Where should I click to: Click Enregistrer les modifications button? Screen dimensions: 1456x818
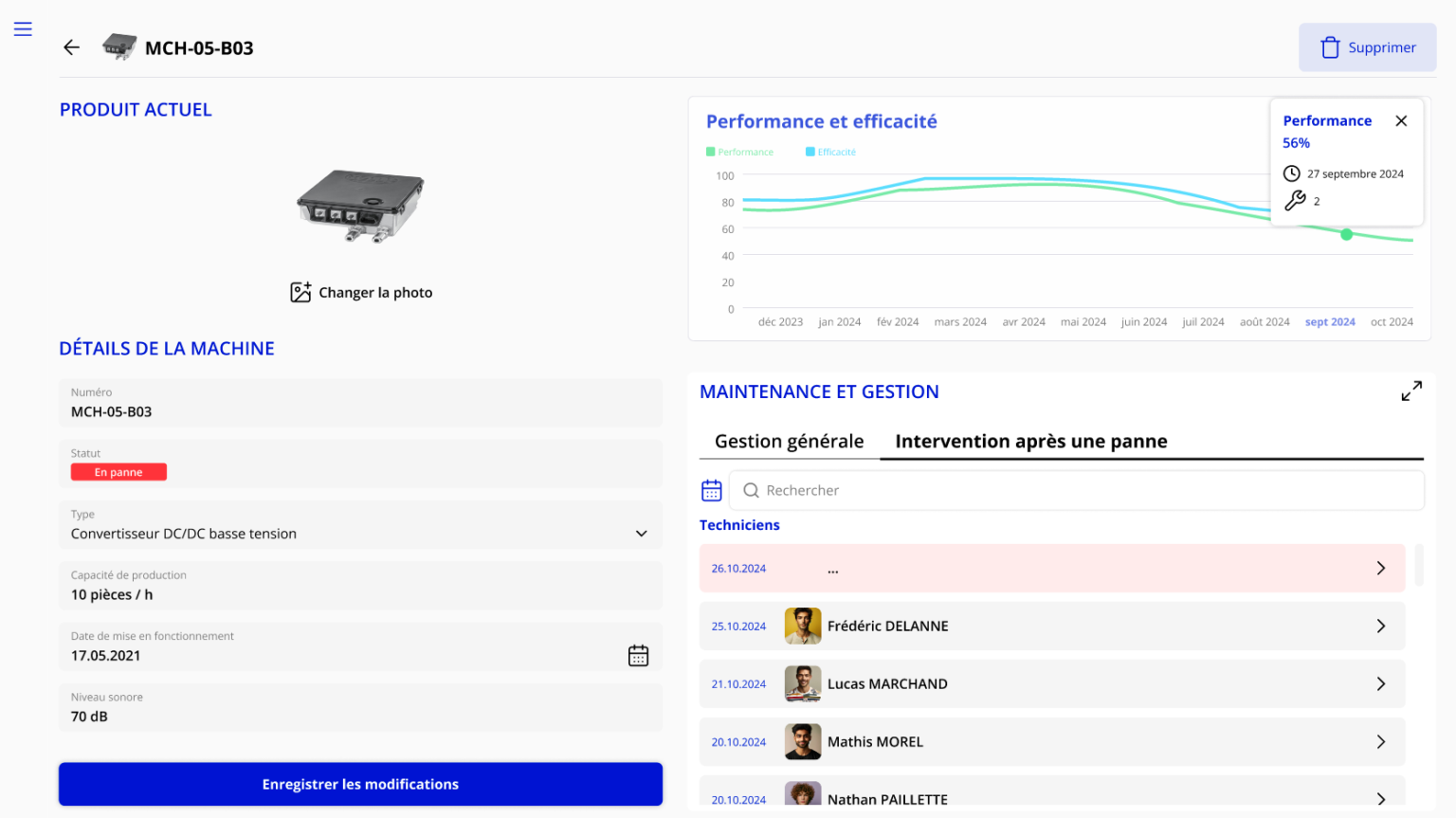coord(360,784)
